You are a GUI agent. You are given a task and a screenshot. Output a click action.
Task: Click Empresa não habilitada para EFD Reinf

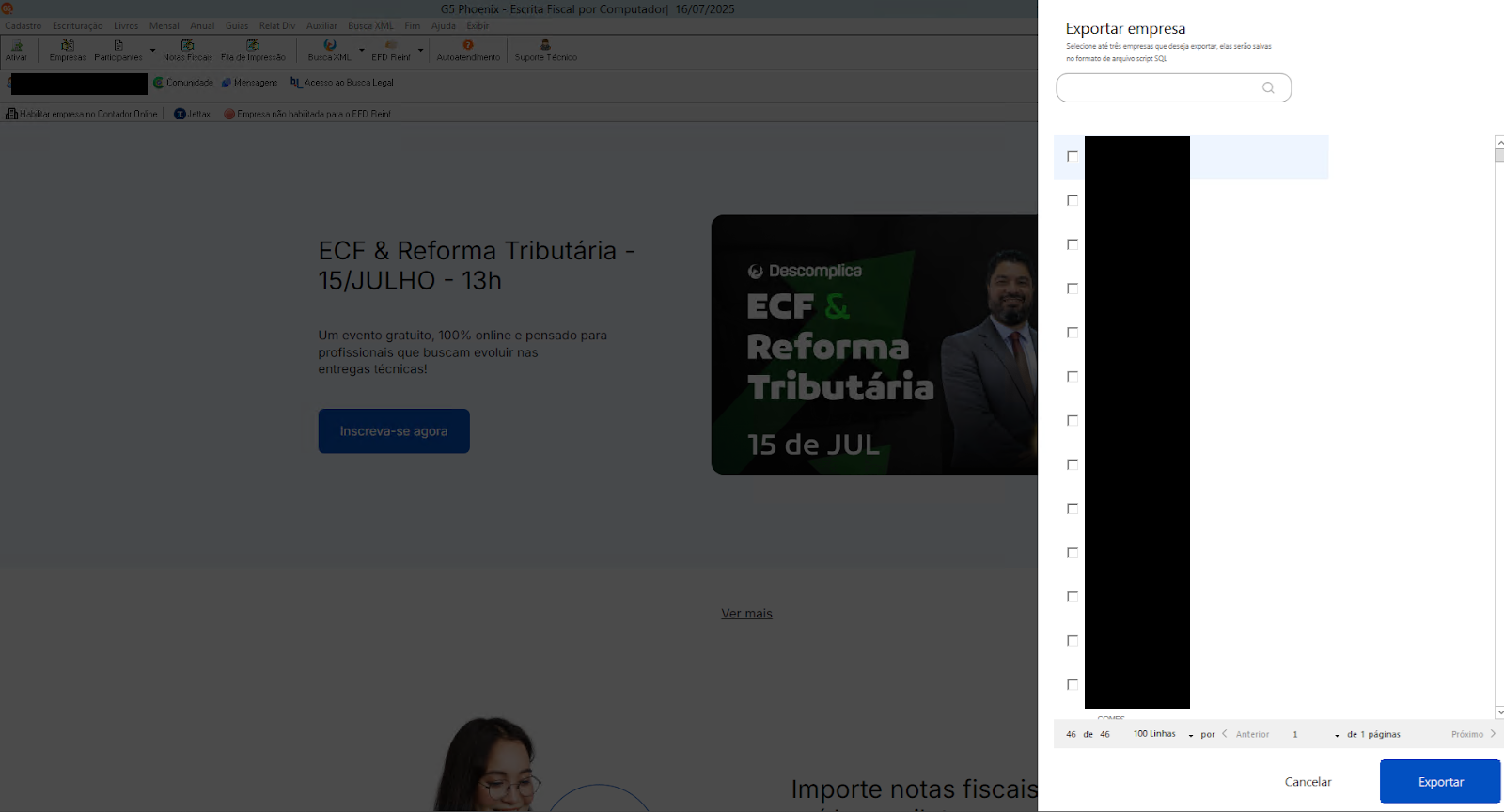[306, 114]
